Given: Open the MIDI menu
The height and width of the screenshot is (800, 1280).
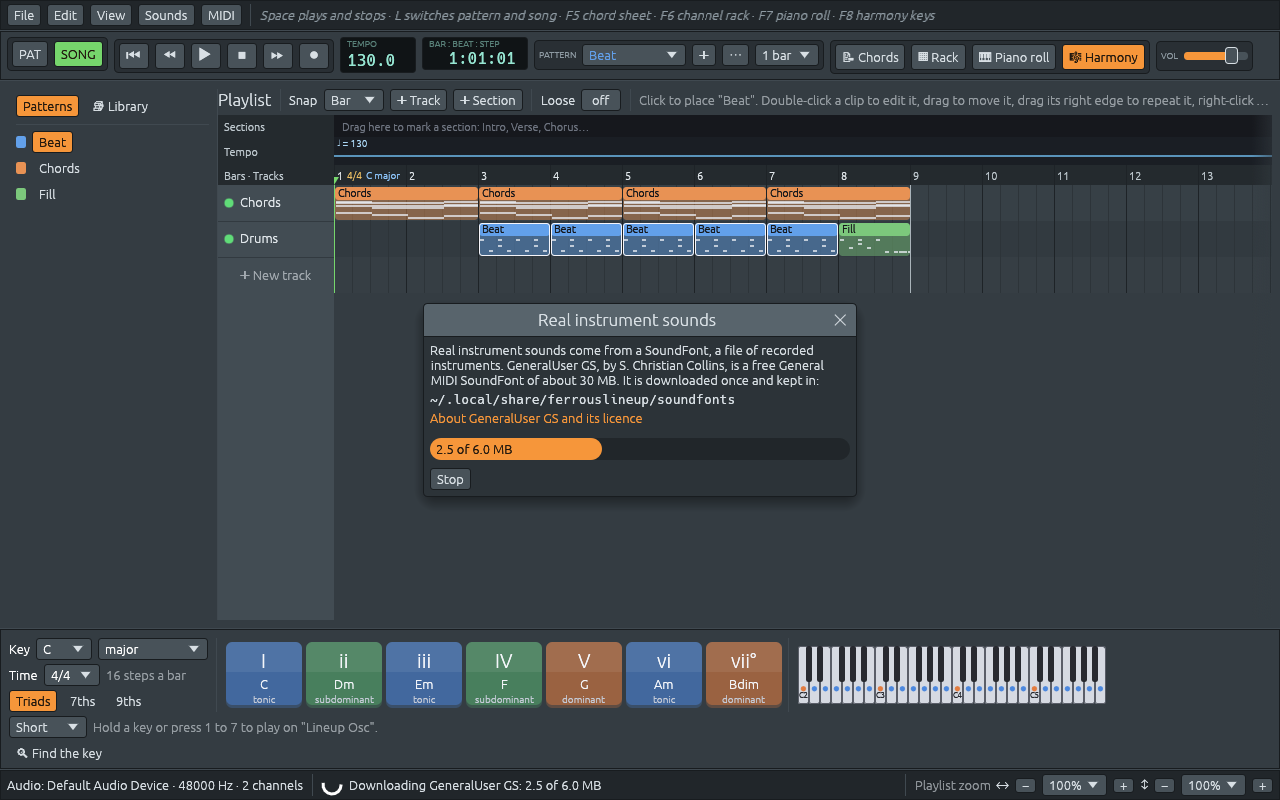Looking at the screenshot, I should click(x=220, y=15).
